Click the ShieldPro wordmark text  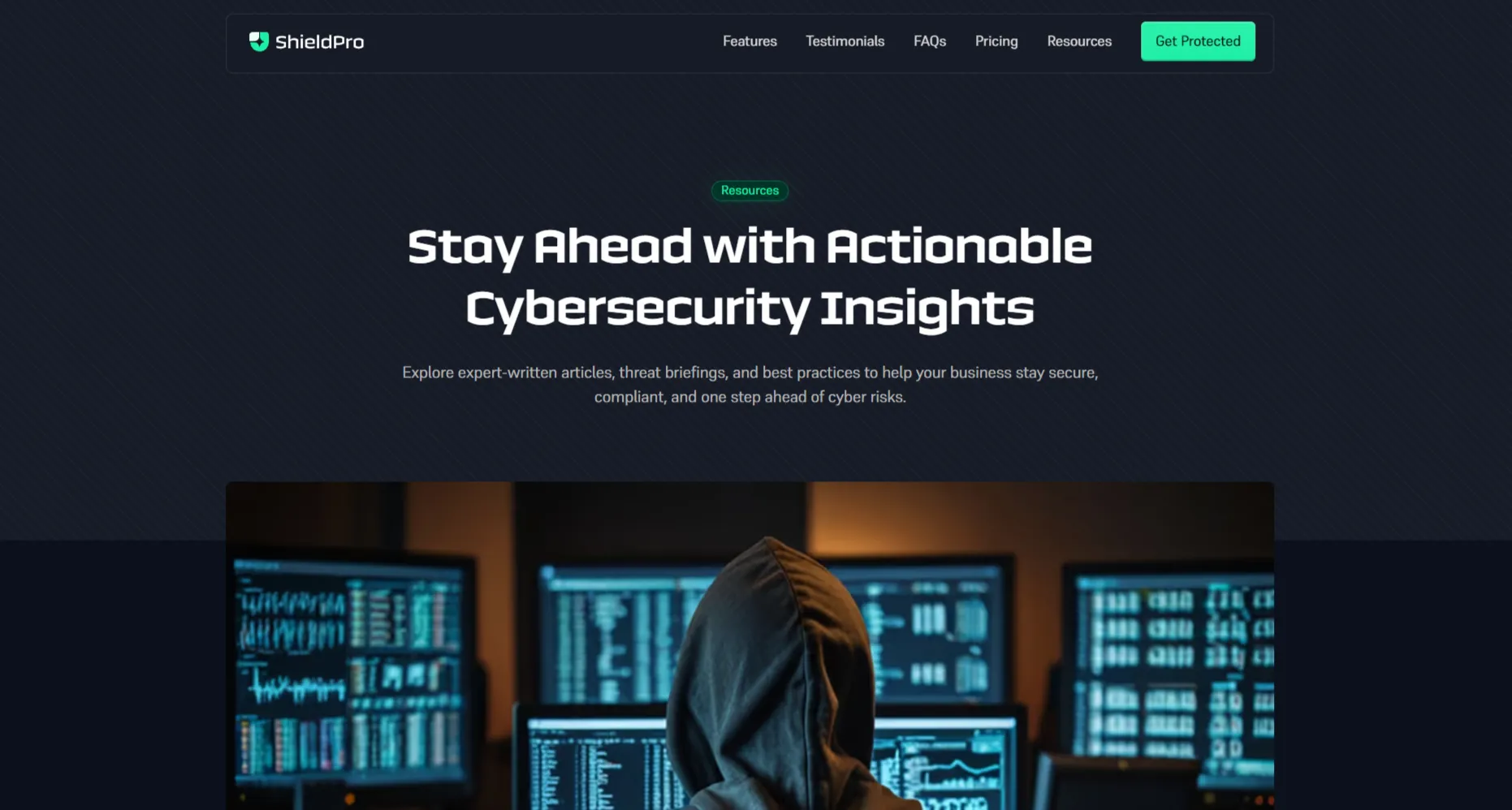point(319,42)
